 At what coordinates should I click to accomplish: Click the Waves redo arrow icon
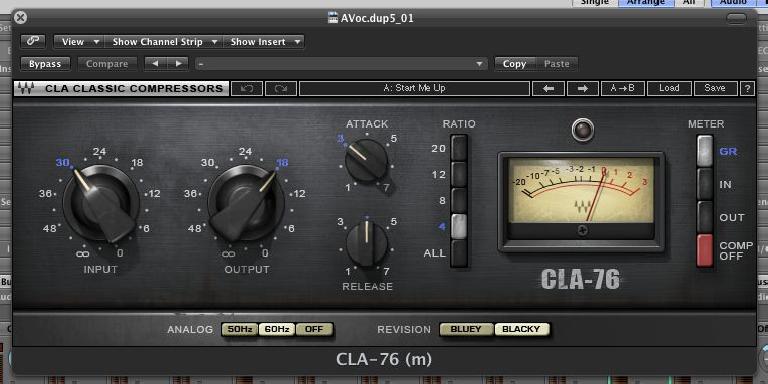tap(281, 89)
